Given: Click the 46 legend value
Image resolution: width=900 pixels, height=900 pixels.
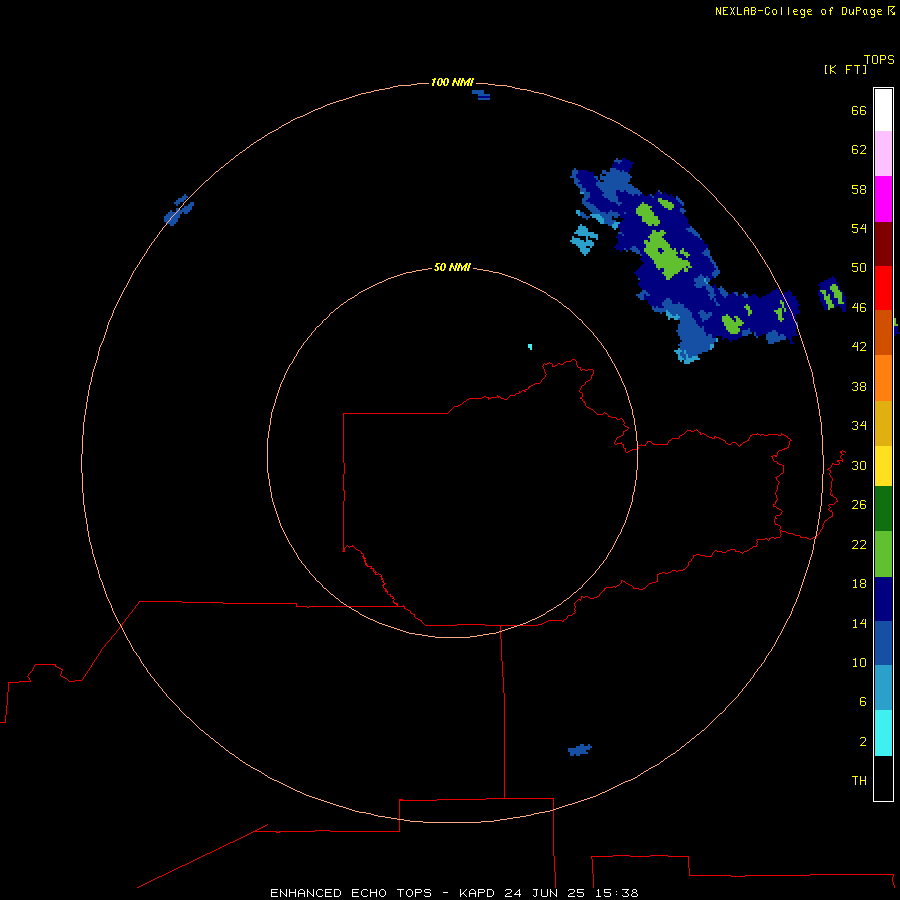Looking at the screenshot, I should coord(859,307).
